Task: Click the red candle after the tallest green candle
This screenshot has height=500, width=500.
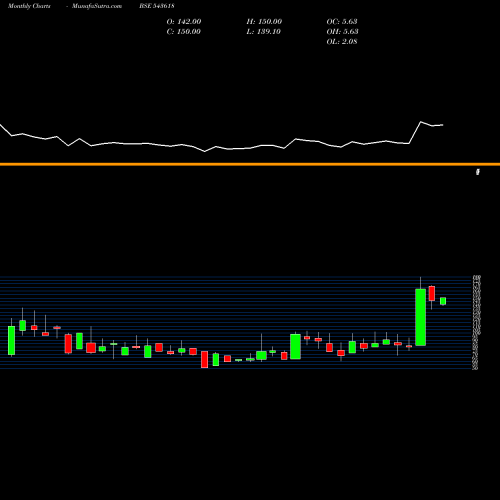Action: (x=432, y=293)
